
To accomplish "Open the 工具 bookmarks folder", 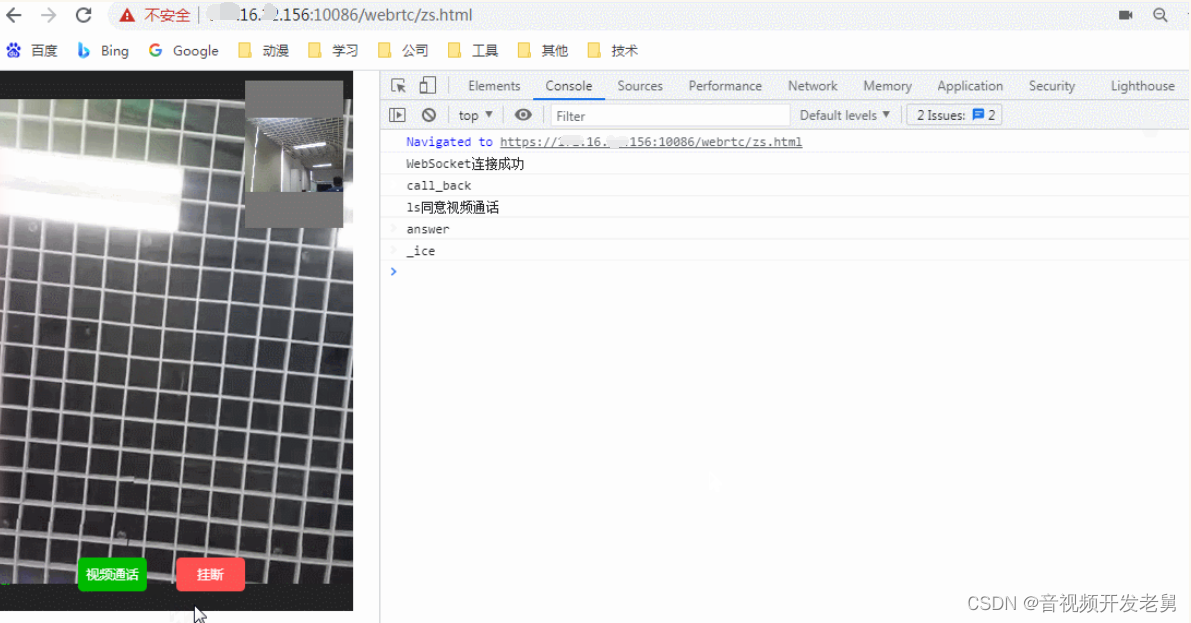I will (x=473, y=51).
